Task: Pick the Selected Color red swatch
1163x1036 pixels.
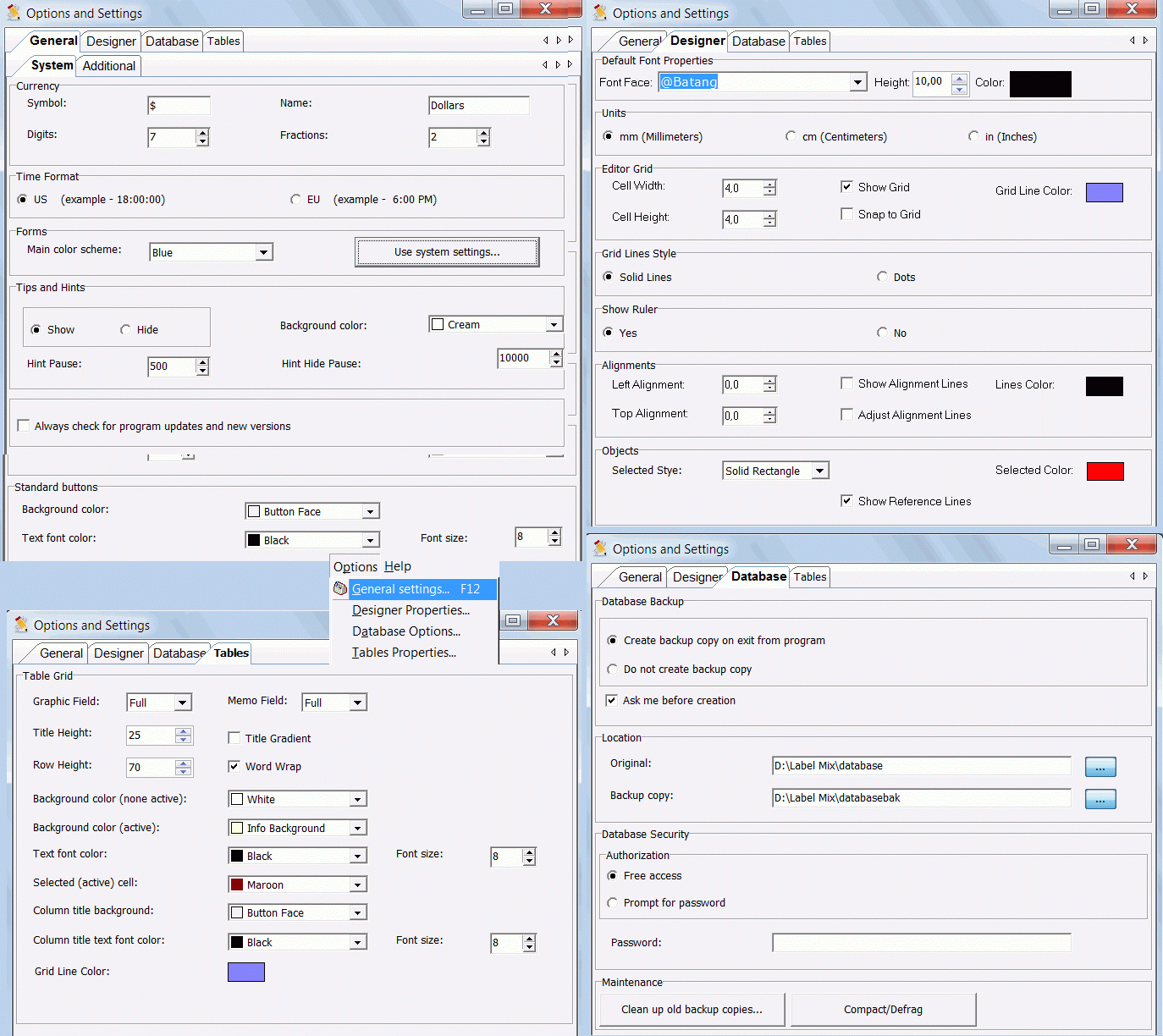Action: point(1105,471)
